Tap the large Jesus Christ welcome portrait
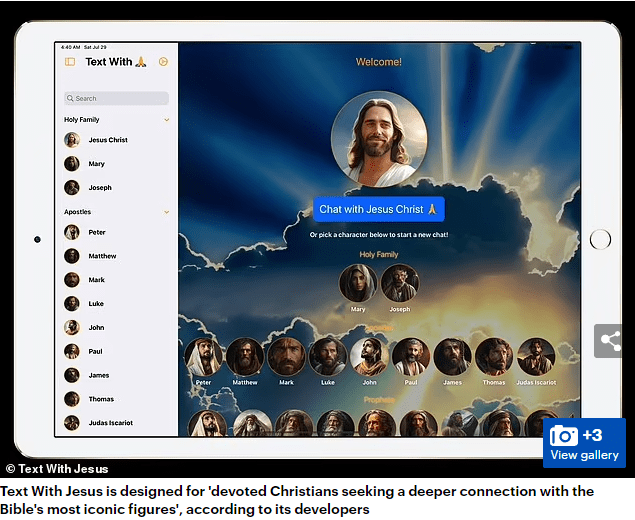Image resolution: width=635 pixels, height=520 pixels. (x=379, y=139)
